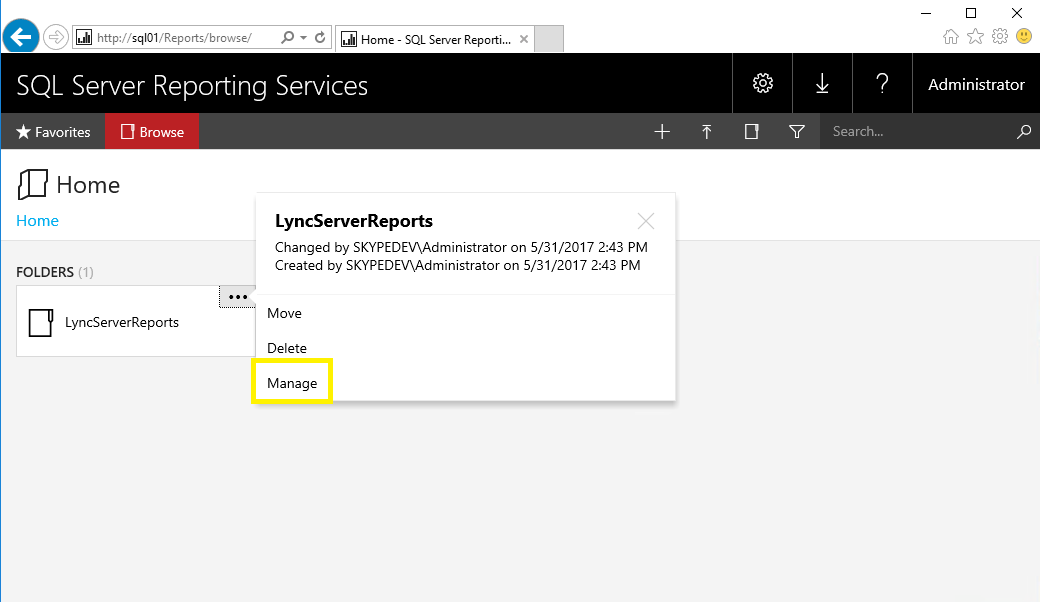
Task: Switch to the Favorites tab
Action: pyautogui.click(x=53, y=131)
